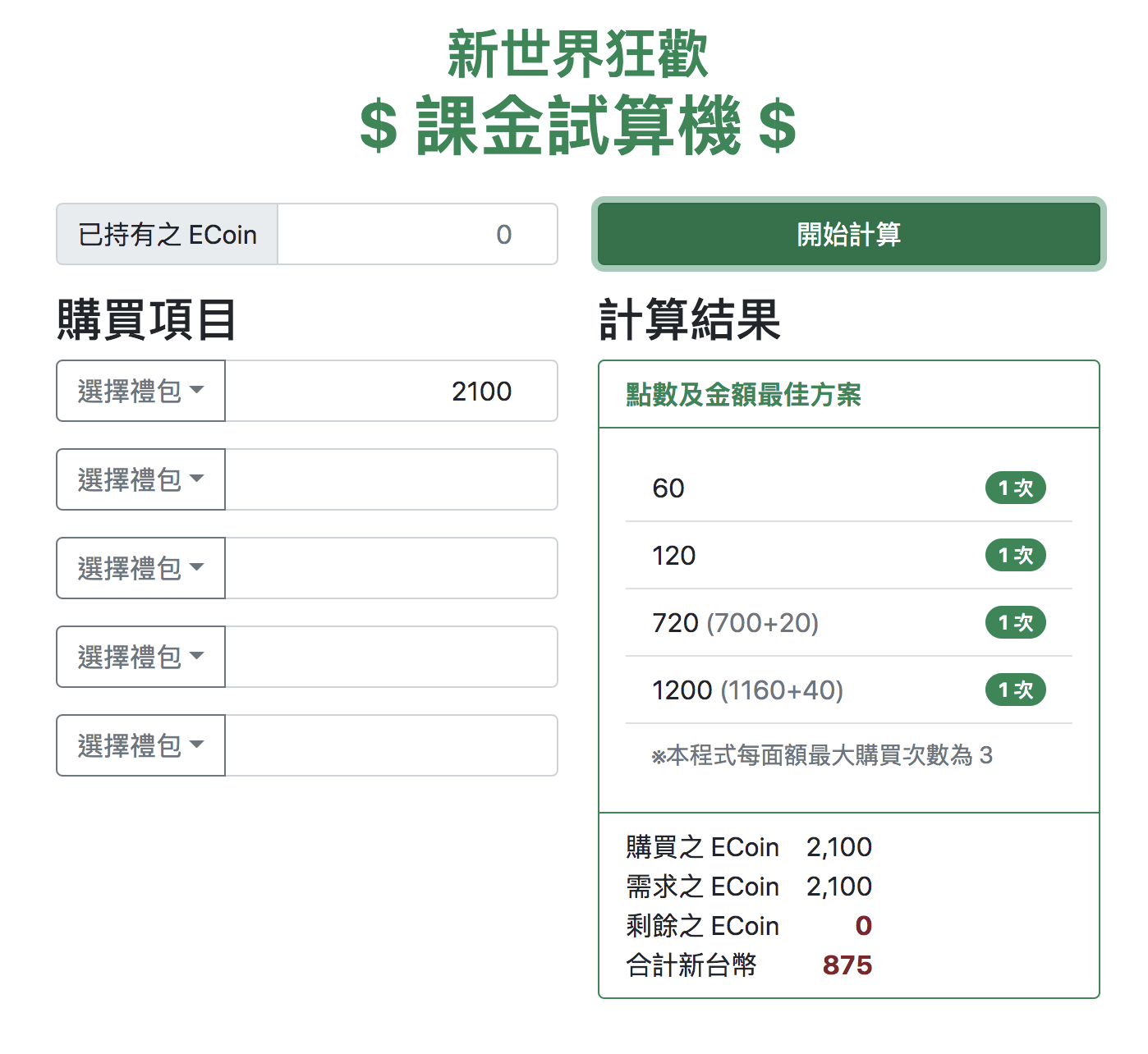The width and height of the screenshot is (1148, 1054).
Task: Open the fourth 選擇禮包 dropdown
Action: (140, 657)
